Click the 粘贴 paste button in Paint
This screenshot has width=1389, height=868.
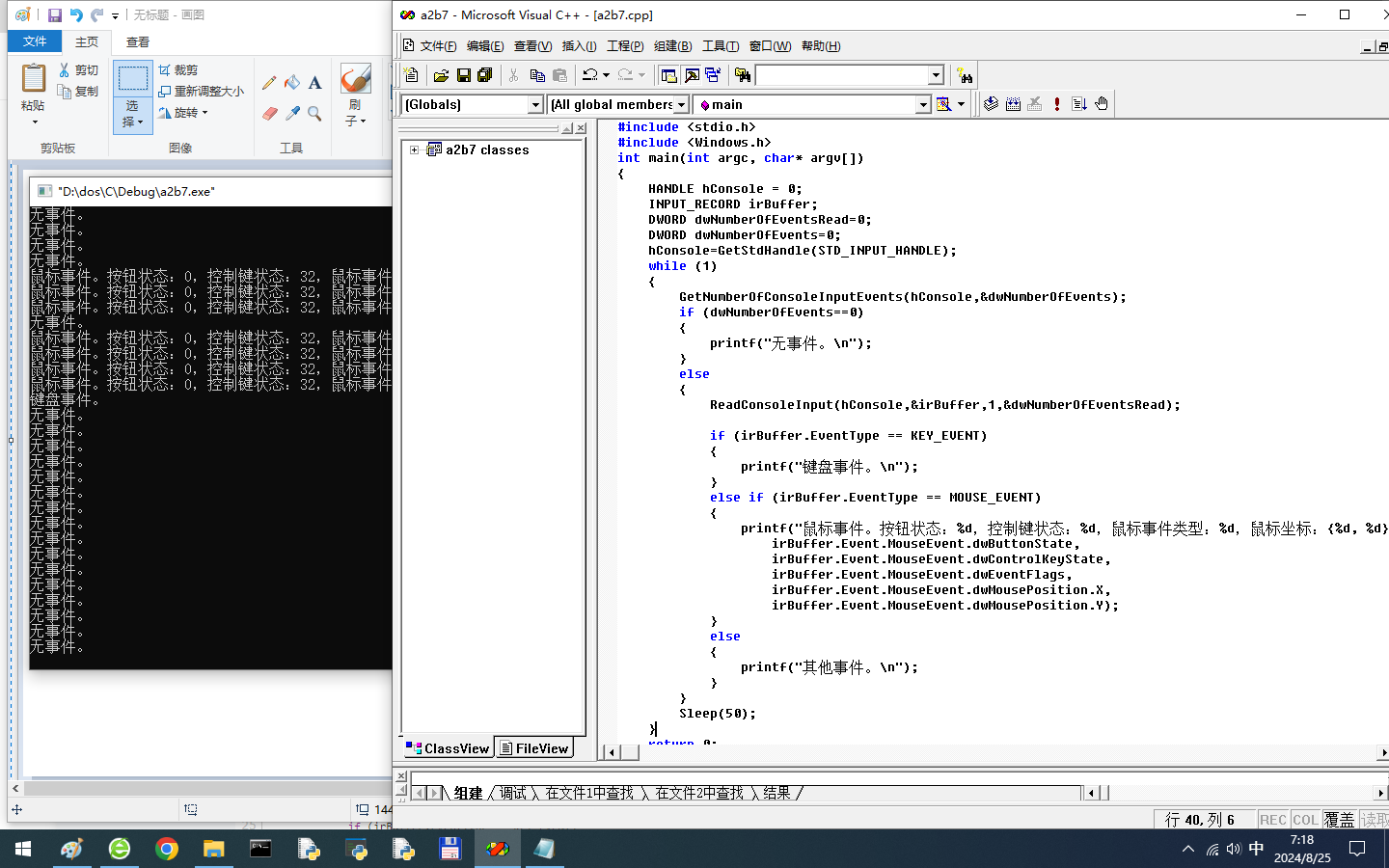pyautogui.click(x=34, y=95)
